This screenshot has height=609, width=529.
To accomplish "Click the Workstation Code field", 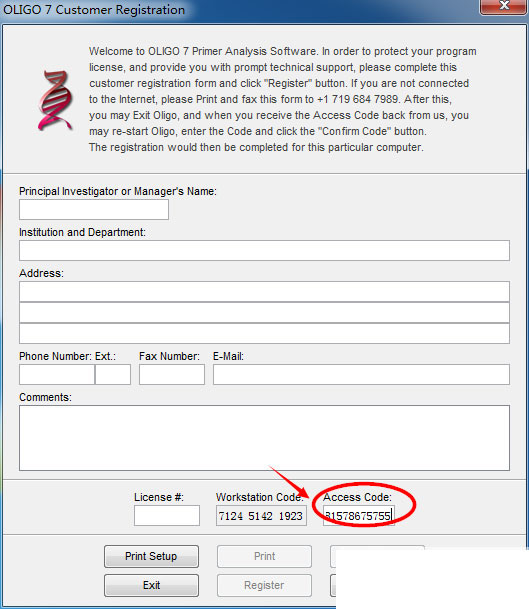I will tap(261, 515).
